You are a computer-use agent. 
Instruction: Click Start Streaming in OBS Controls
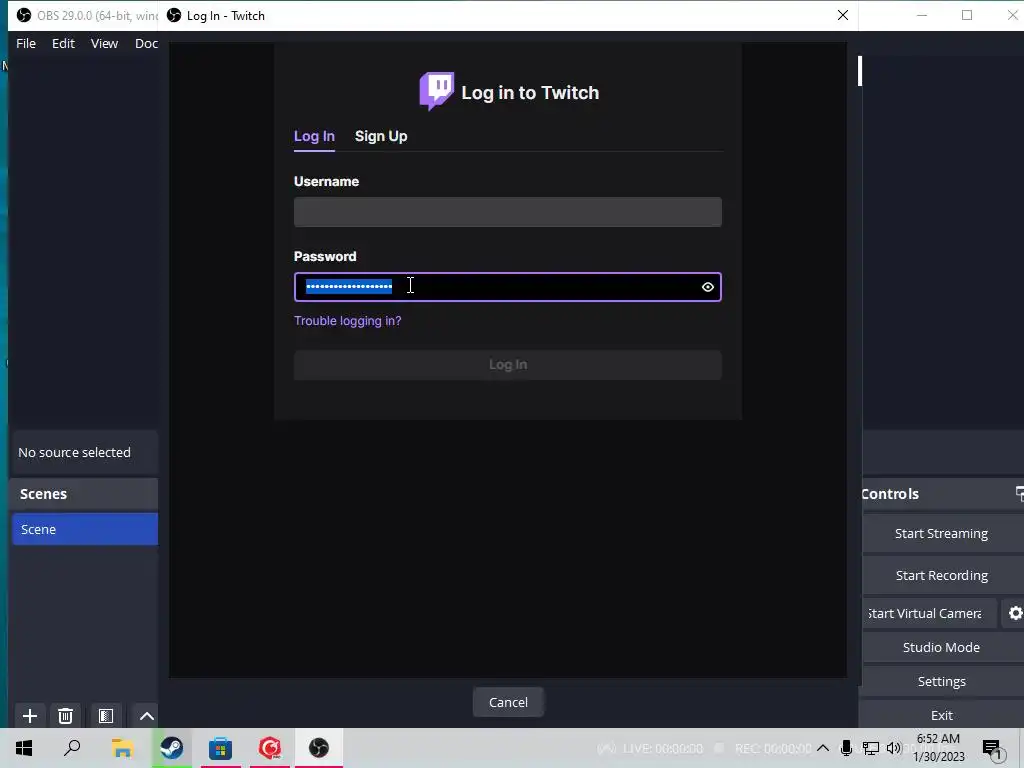click(x=941, y=534)
